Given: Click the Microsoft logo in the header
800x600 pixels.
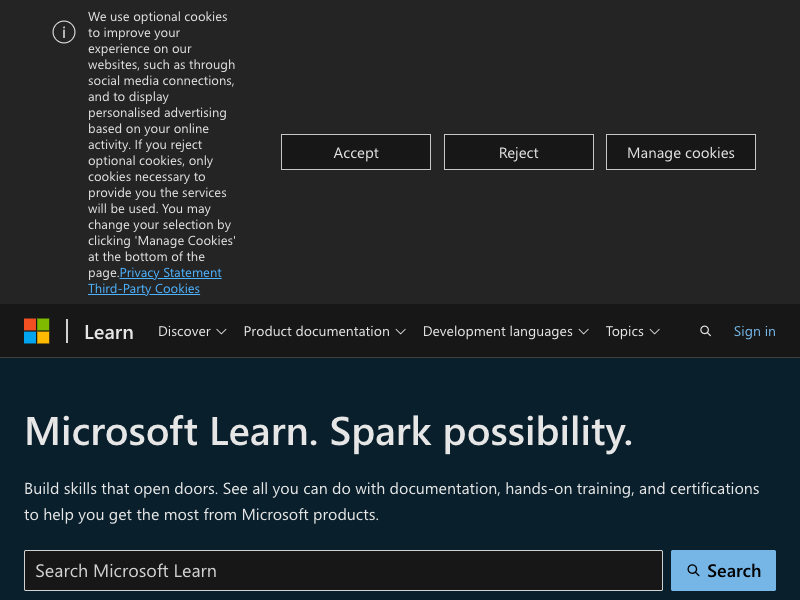Looking at the screenshot, I should point(37,331).
